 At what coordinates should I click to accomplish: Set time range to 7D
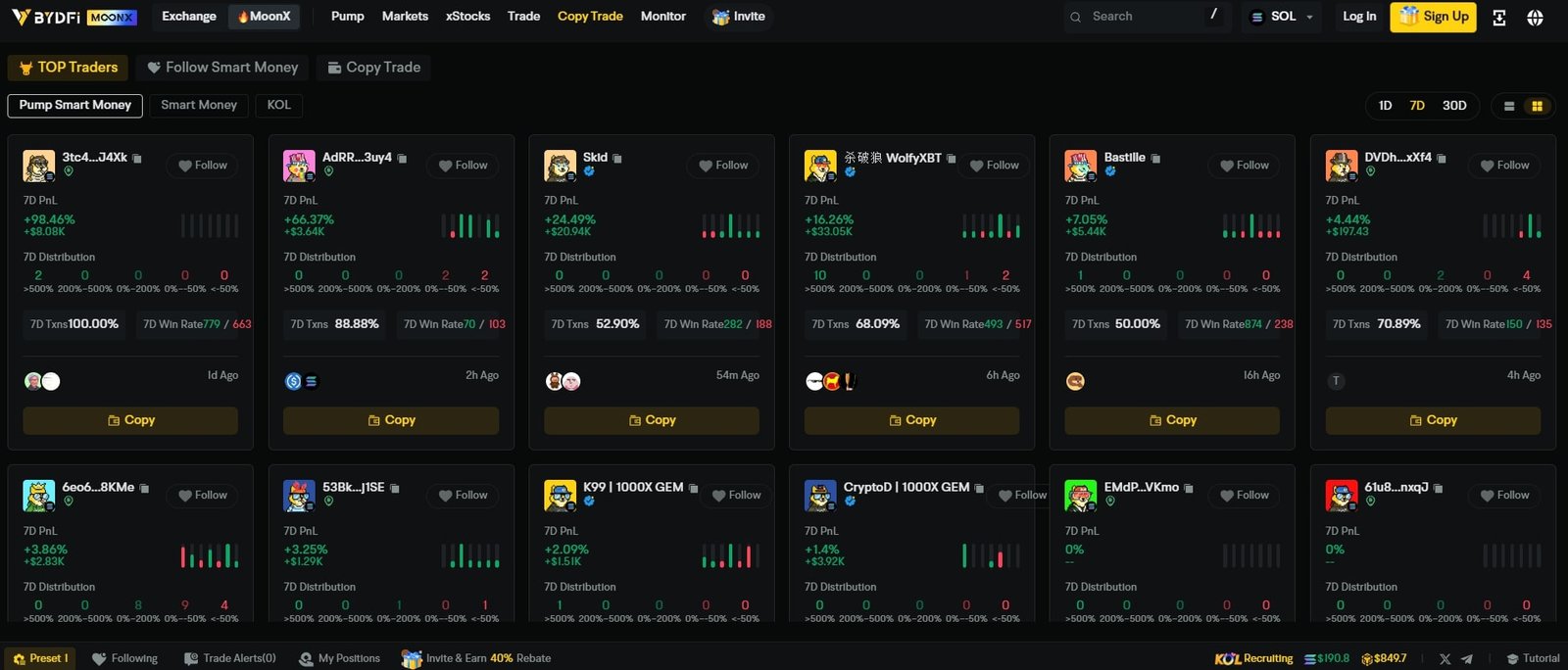tap(1417, 106)
